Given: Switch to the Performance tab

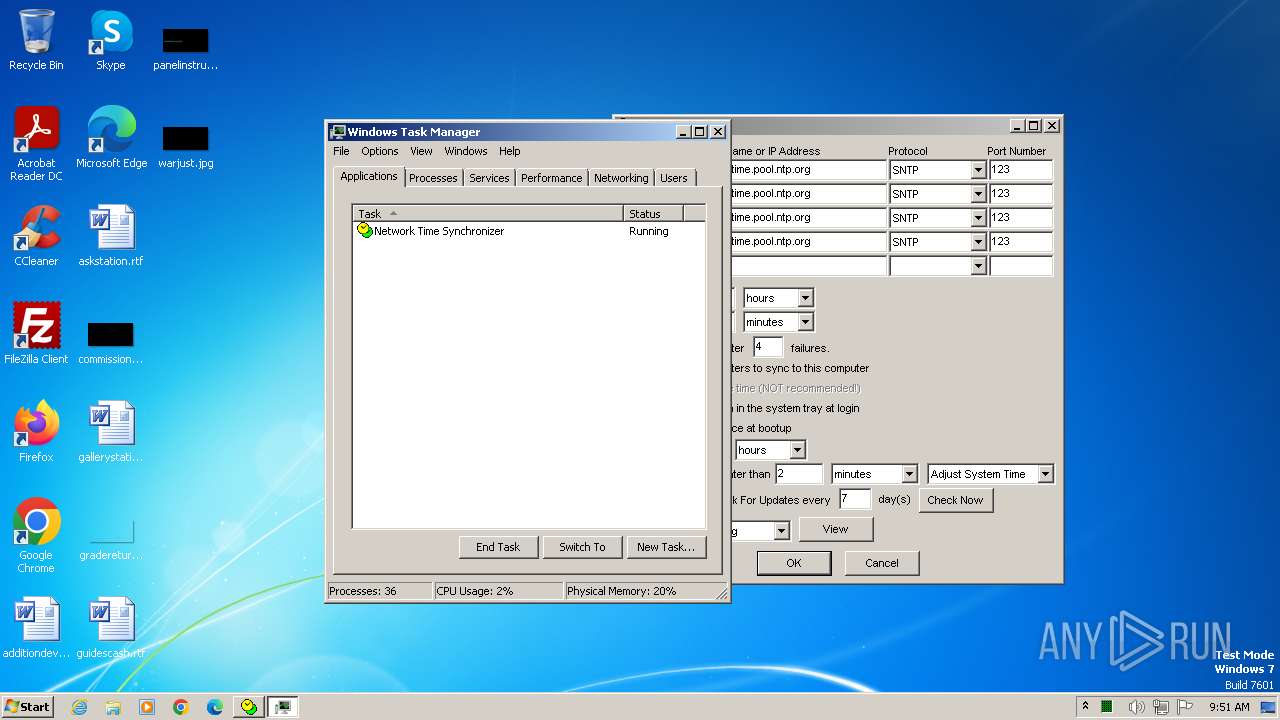Looking at the screenshot, I should pyautogui.click(x=551, y=178).
